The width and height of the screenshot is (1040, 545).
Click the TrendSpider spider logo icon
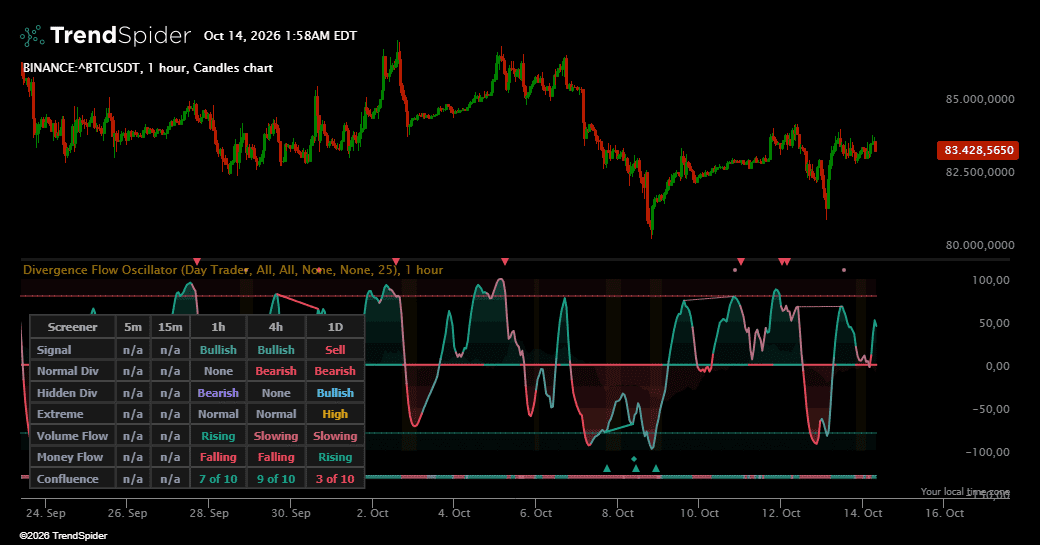point(32,36)
